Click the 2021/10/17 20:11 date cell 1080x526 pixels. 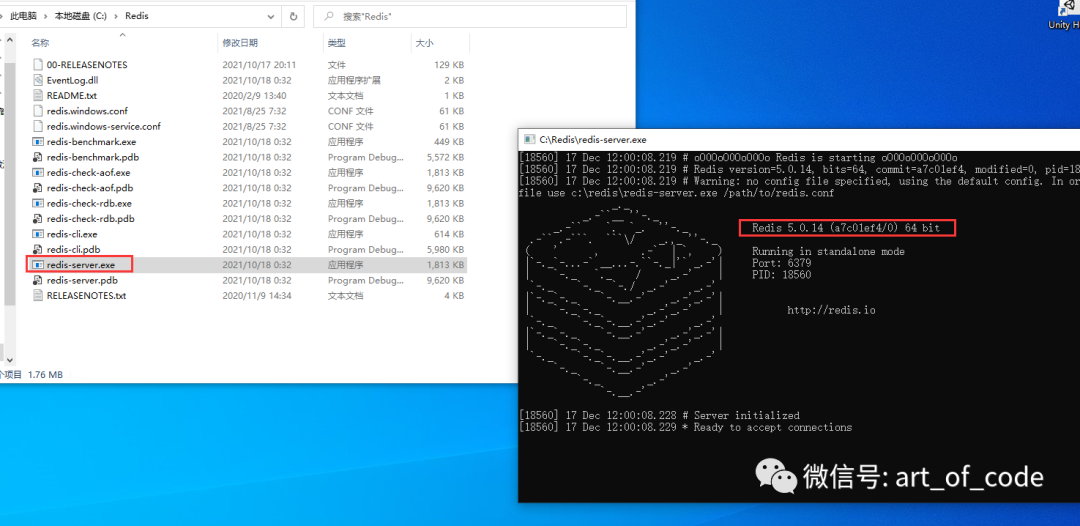[259, 65]
